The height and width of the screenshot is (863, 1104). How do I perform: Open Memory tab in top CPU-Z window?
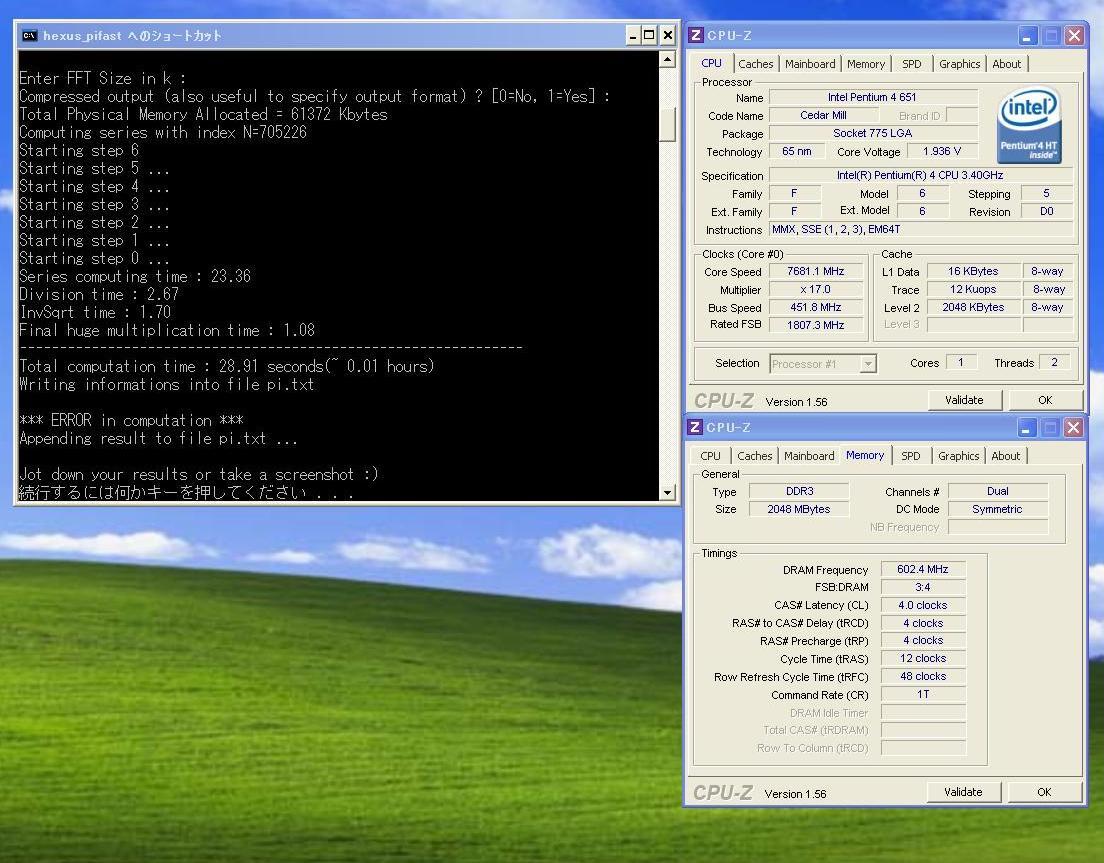point(866,64)
